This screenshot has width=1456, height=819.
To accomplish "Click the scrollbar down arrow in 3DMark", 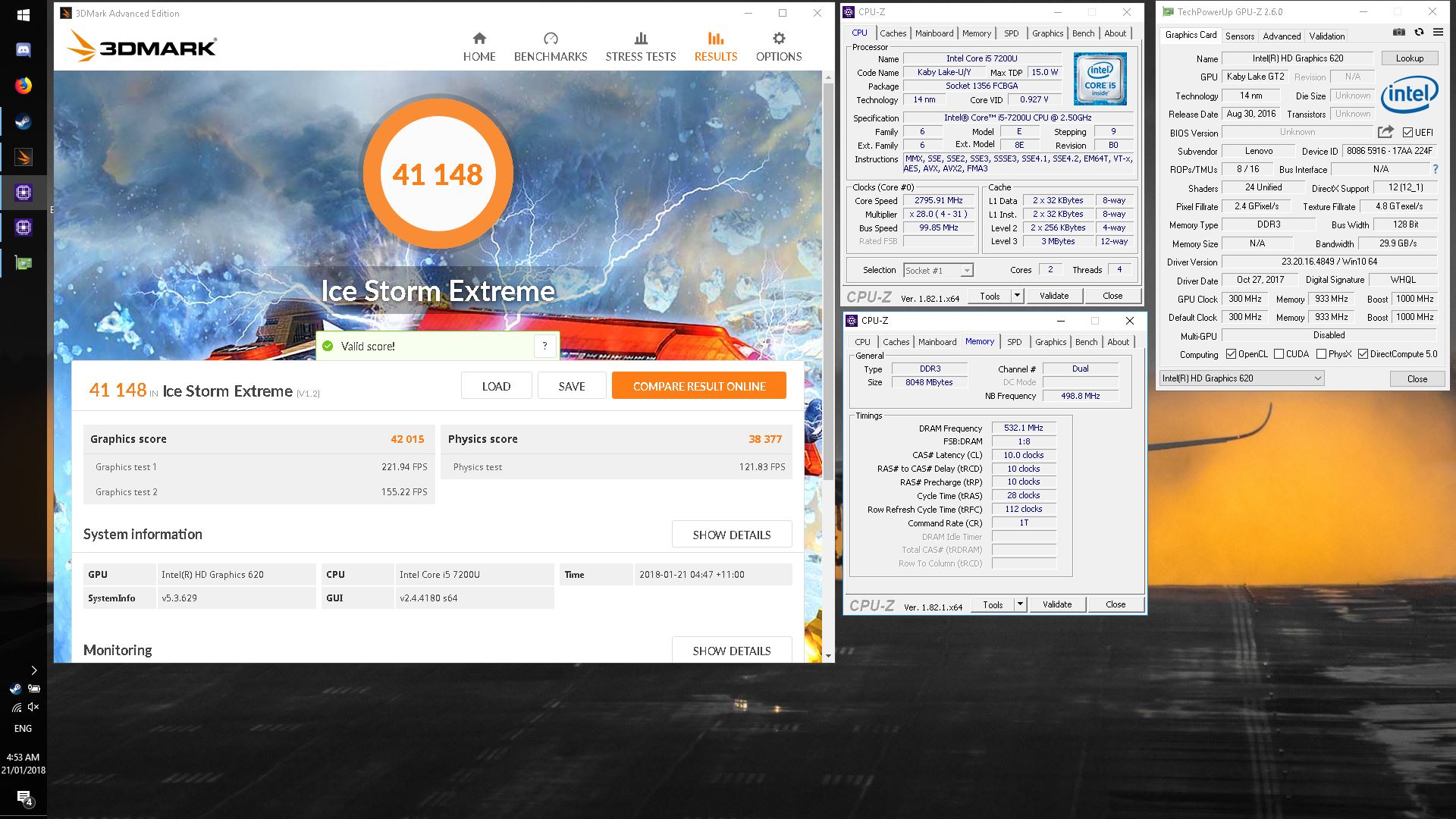I will (828, 656).
